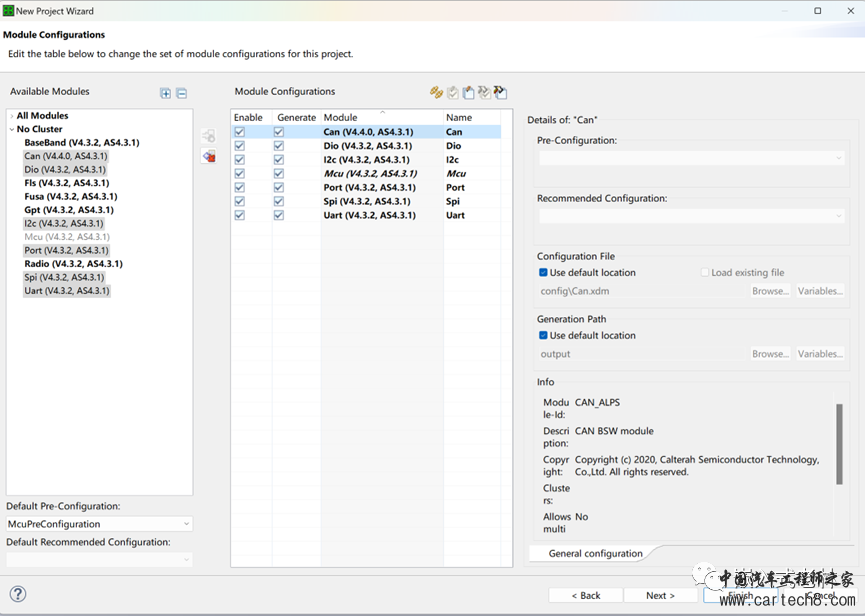Screen dimensions: 865x616
Task: Click the middle clipboard icon in module toolbar
Action: [x=468, y=92]
